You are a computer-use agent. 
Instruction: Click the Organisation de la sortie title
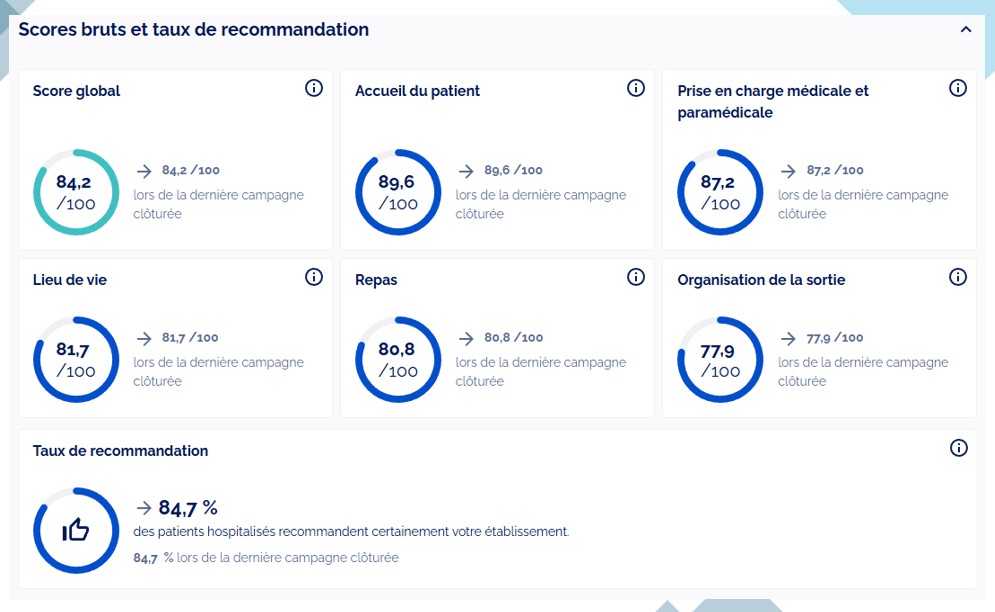click(x=761, y=280)
